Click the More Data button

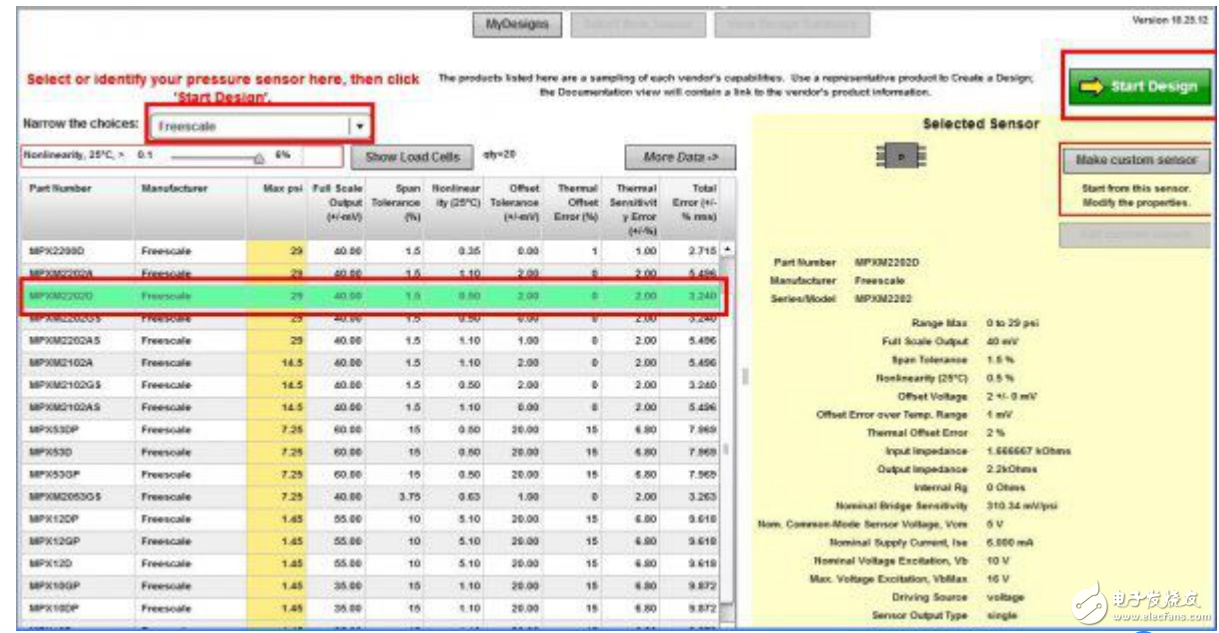[680, 157]
